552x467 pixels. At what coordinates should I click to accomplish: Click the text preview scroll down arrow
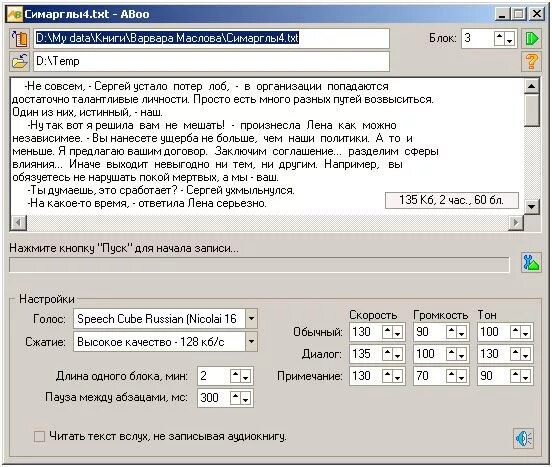coord(532,207)
